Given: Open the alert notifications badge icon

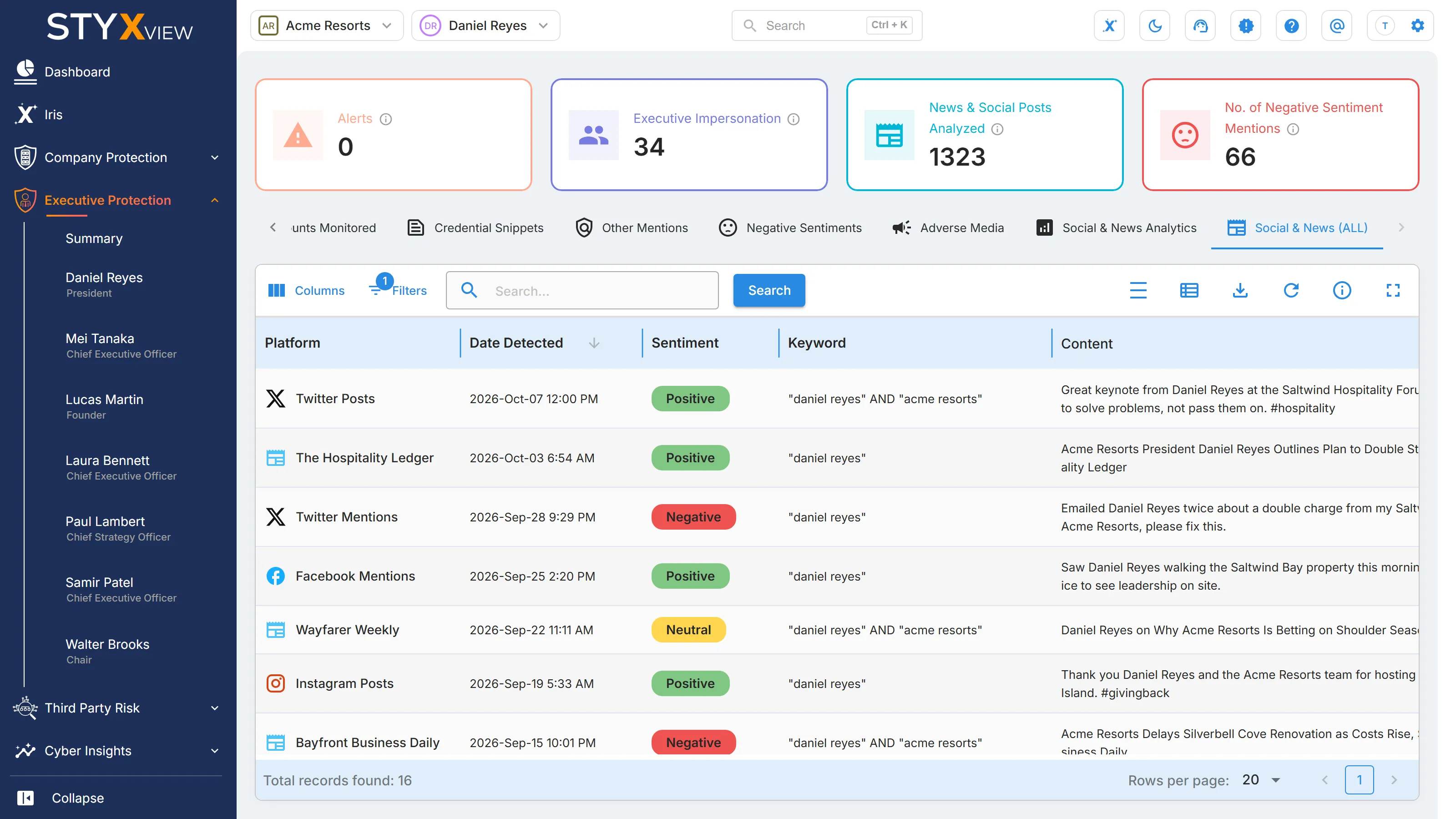Looking at the screenshot, I should [x=1246, y=25].
